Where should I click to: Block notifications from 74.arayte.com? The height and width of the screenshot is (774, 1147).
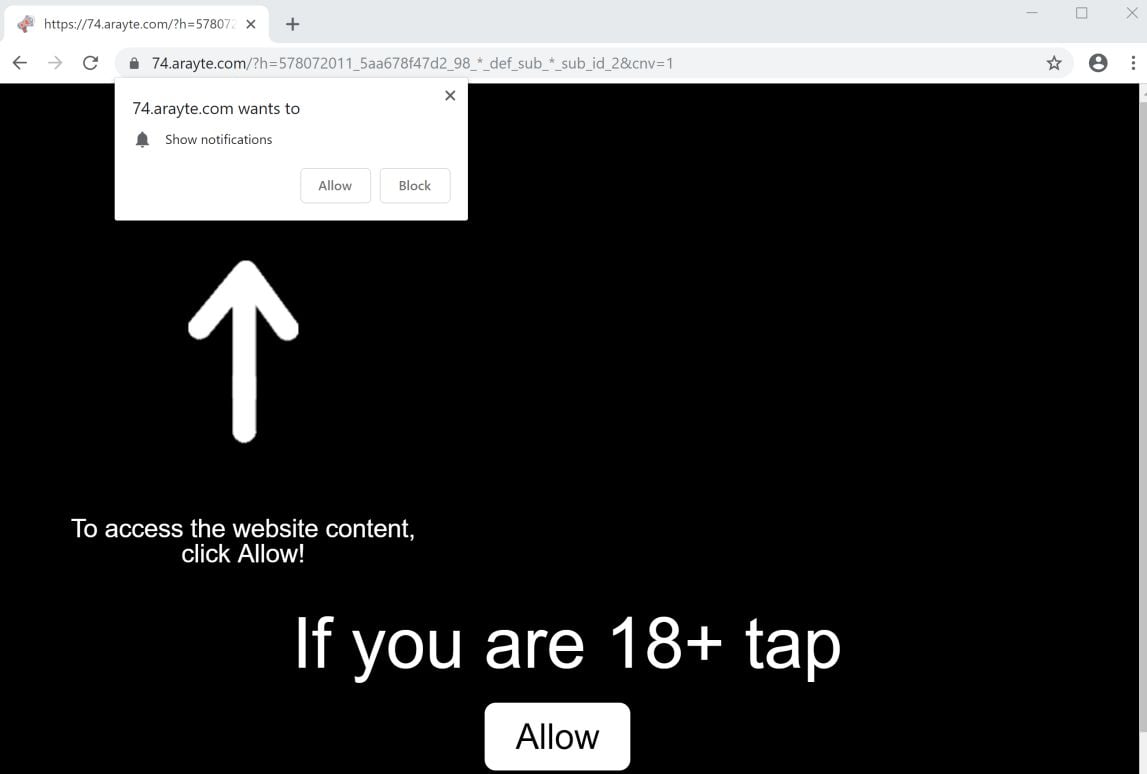[415, 186]
